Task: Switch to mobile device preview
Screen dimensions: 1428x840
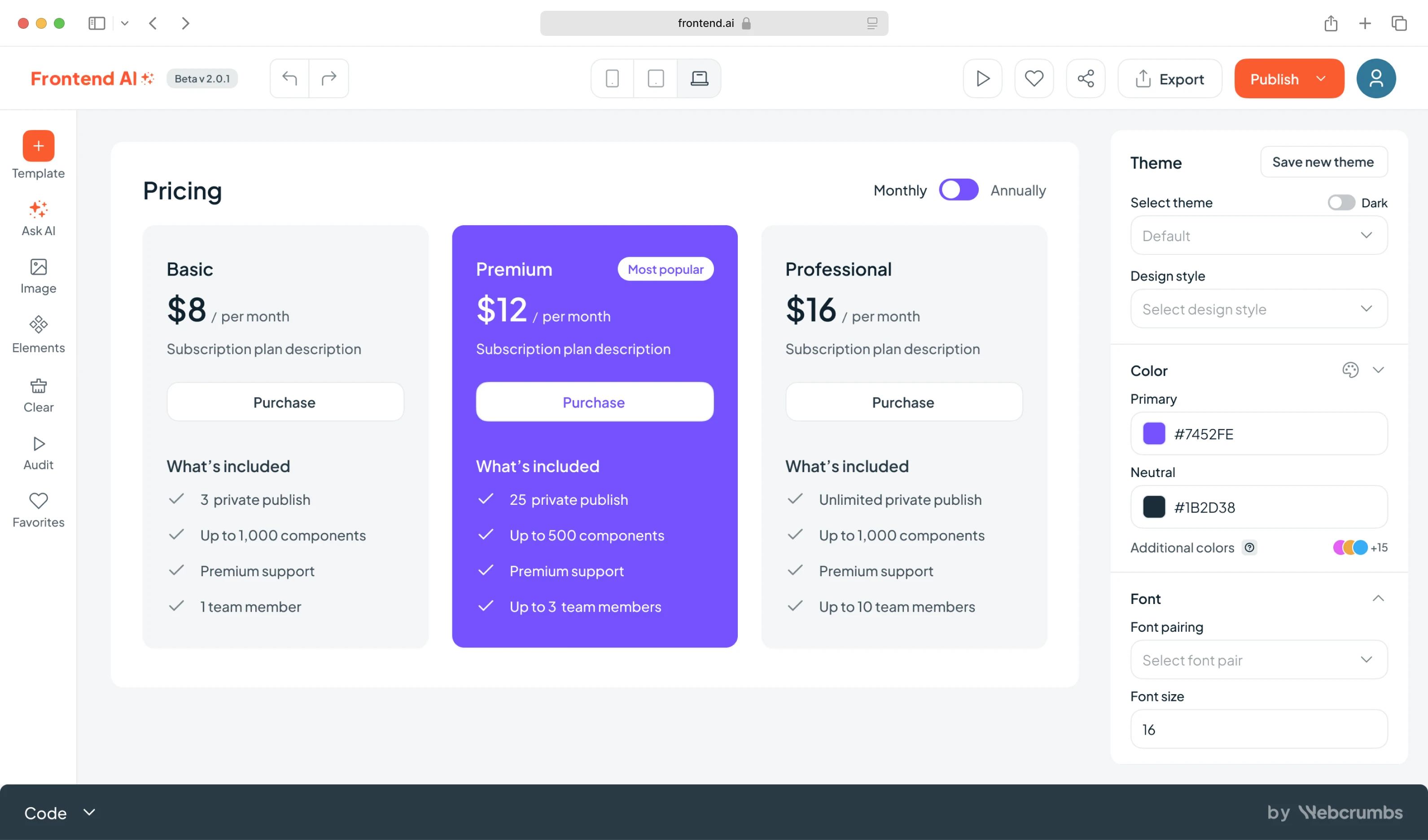Action: coord(612,78)
